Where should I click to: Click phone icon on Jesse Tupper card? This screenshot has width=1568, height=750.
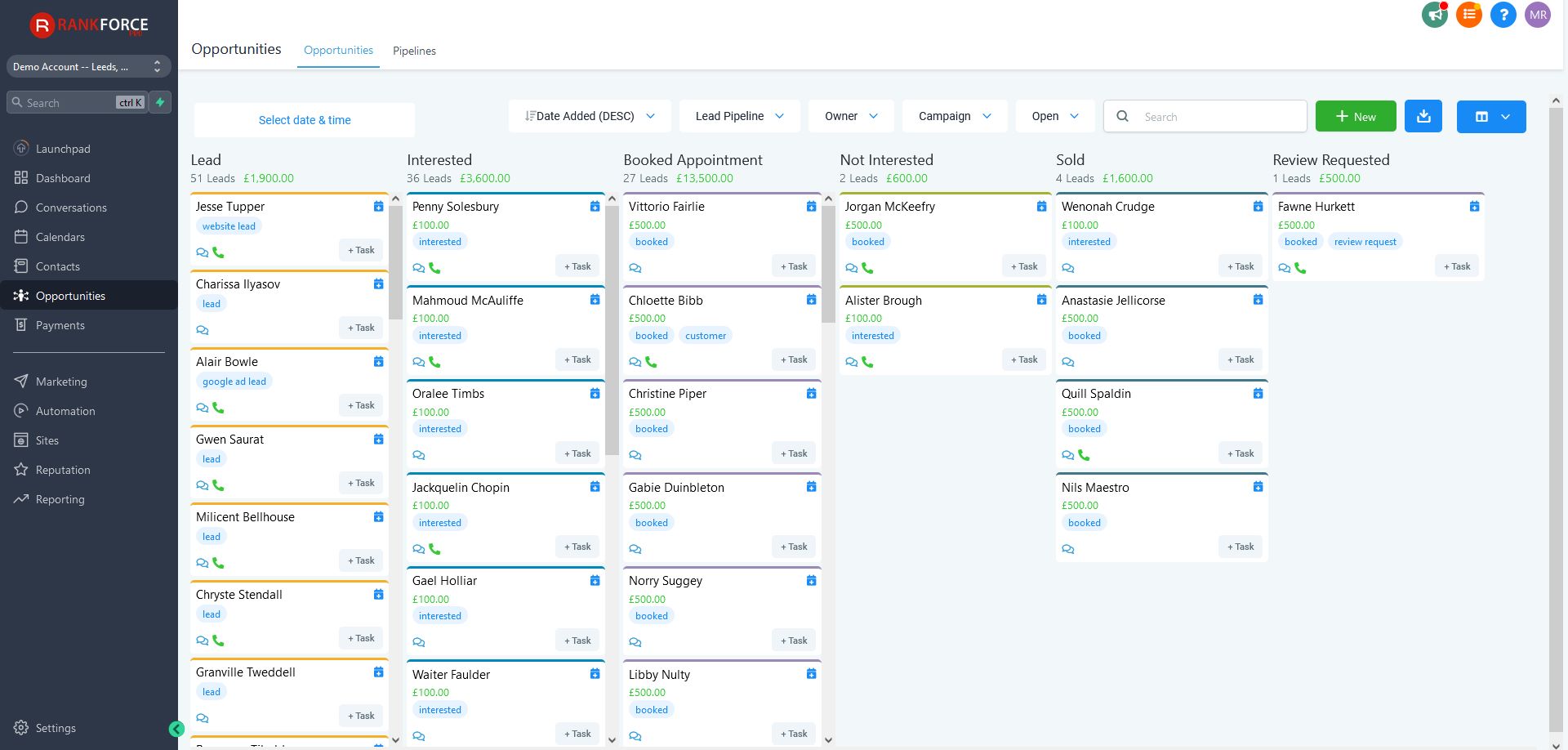pyautogui.click(x=218, y=252)
